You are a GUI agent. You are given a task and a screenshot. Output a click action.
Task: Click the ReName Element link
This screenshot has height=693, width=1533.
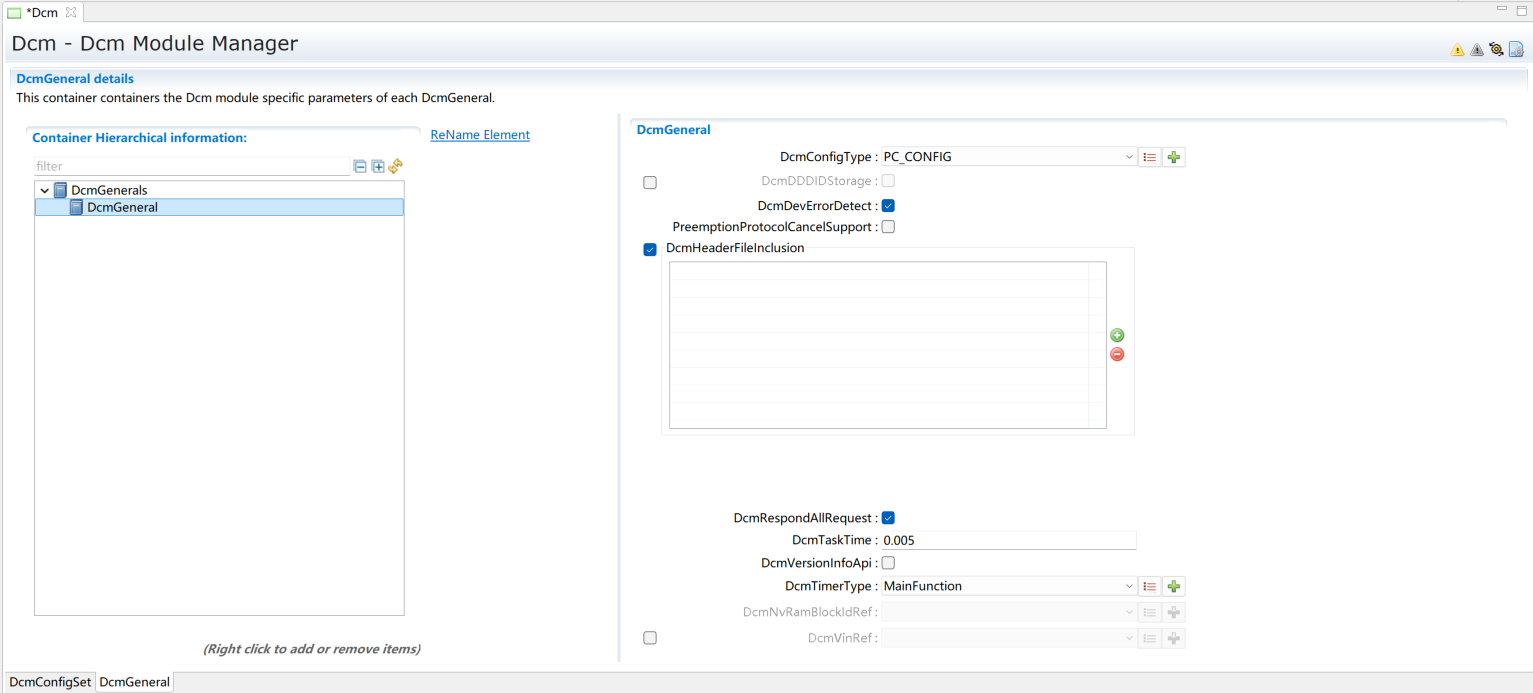coord(480,135)
